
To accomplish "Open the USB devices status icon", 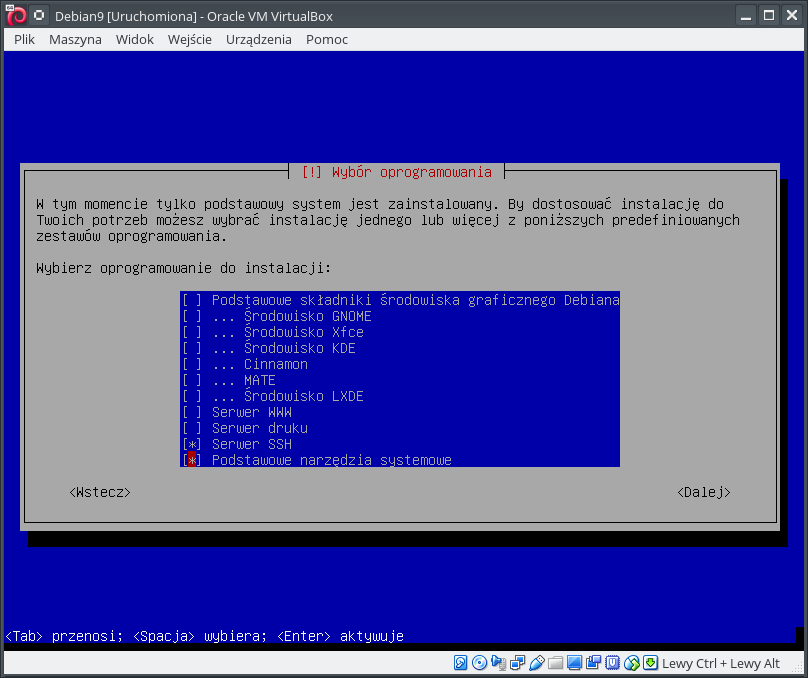I will [x=537, y=663].
